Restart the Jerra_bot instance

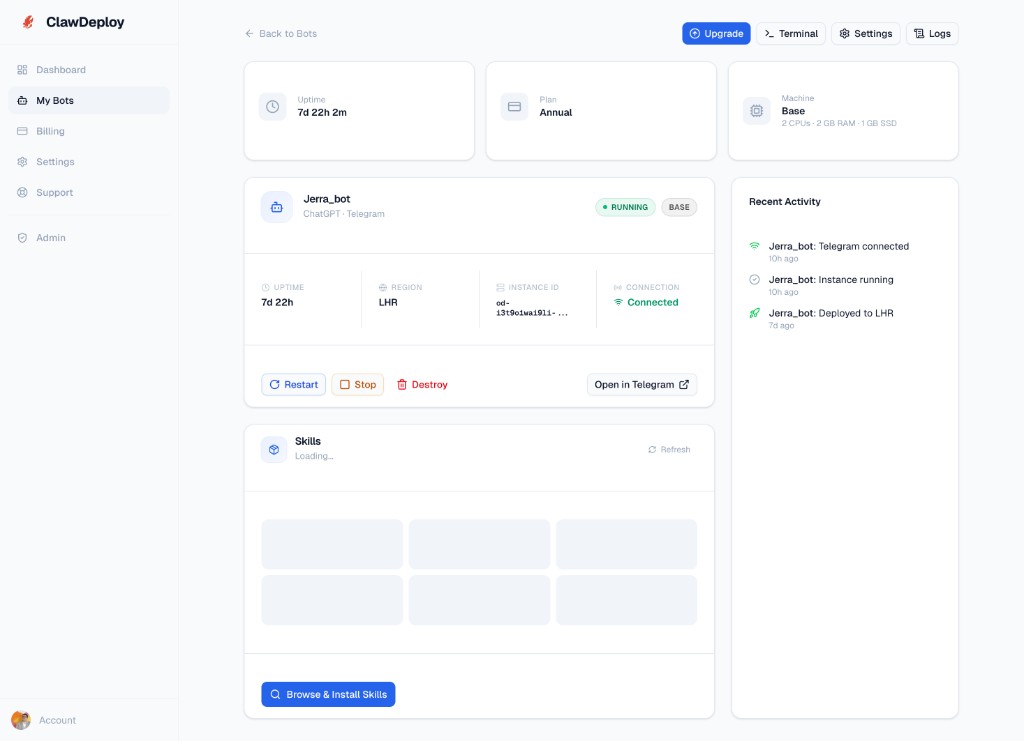tap(293, 385)
